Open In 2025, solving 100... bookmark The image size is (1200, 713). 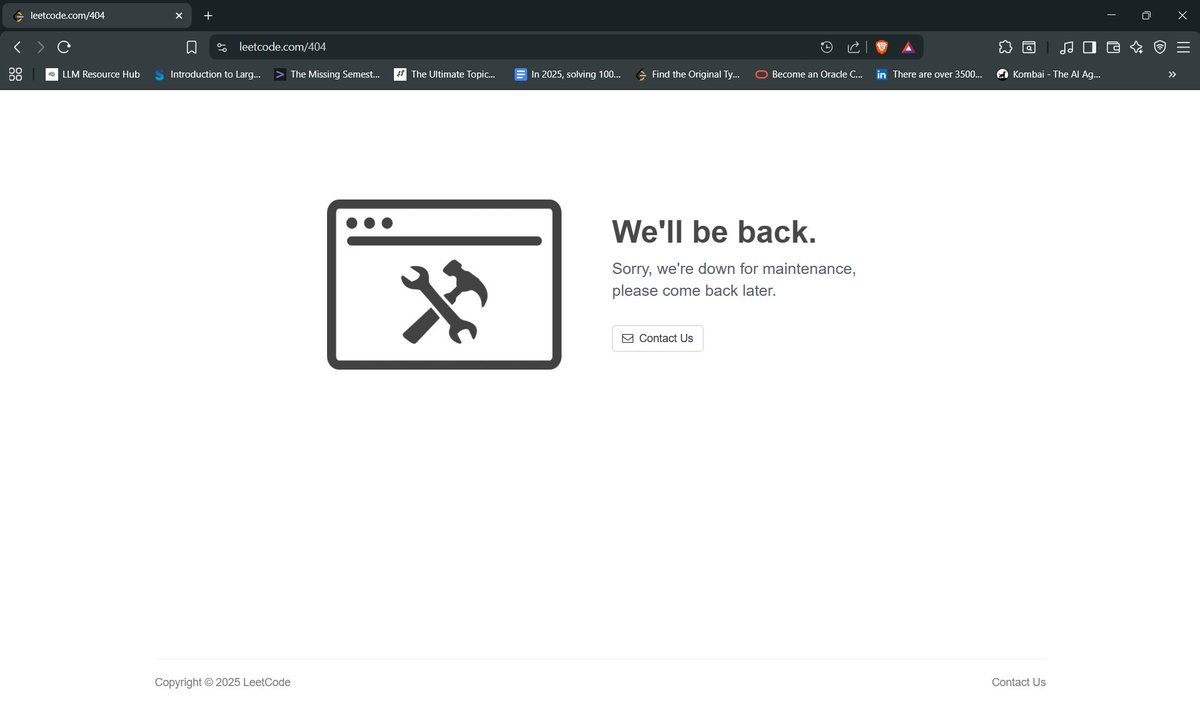(567, 74)
